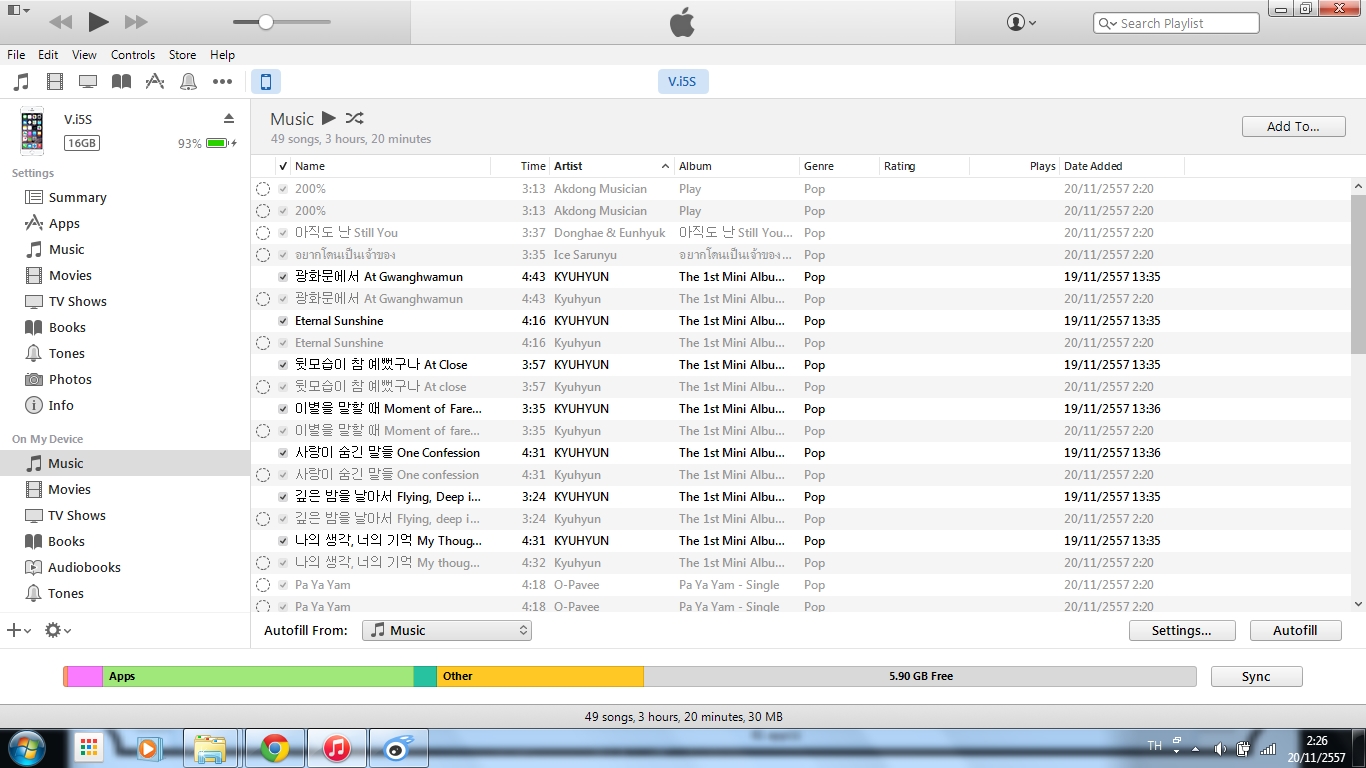Adjust the volume slider knob
Image resolution: width=1366 pixels, height=768 pixels.
click(266, 22)
